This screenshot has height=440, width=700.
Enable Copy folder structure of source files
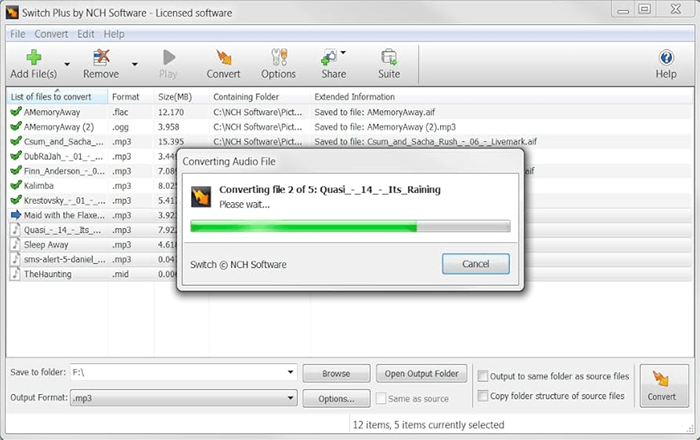coord(483,395)
